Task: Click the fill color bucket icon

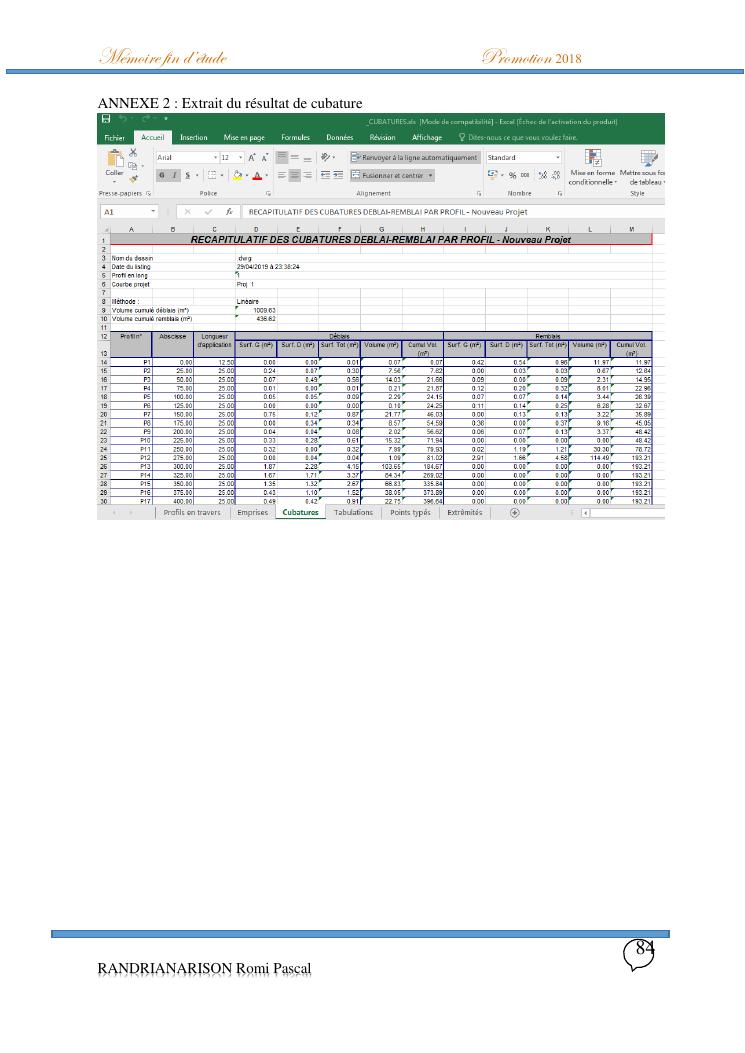Action: [x=239, y=175]
